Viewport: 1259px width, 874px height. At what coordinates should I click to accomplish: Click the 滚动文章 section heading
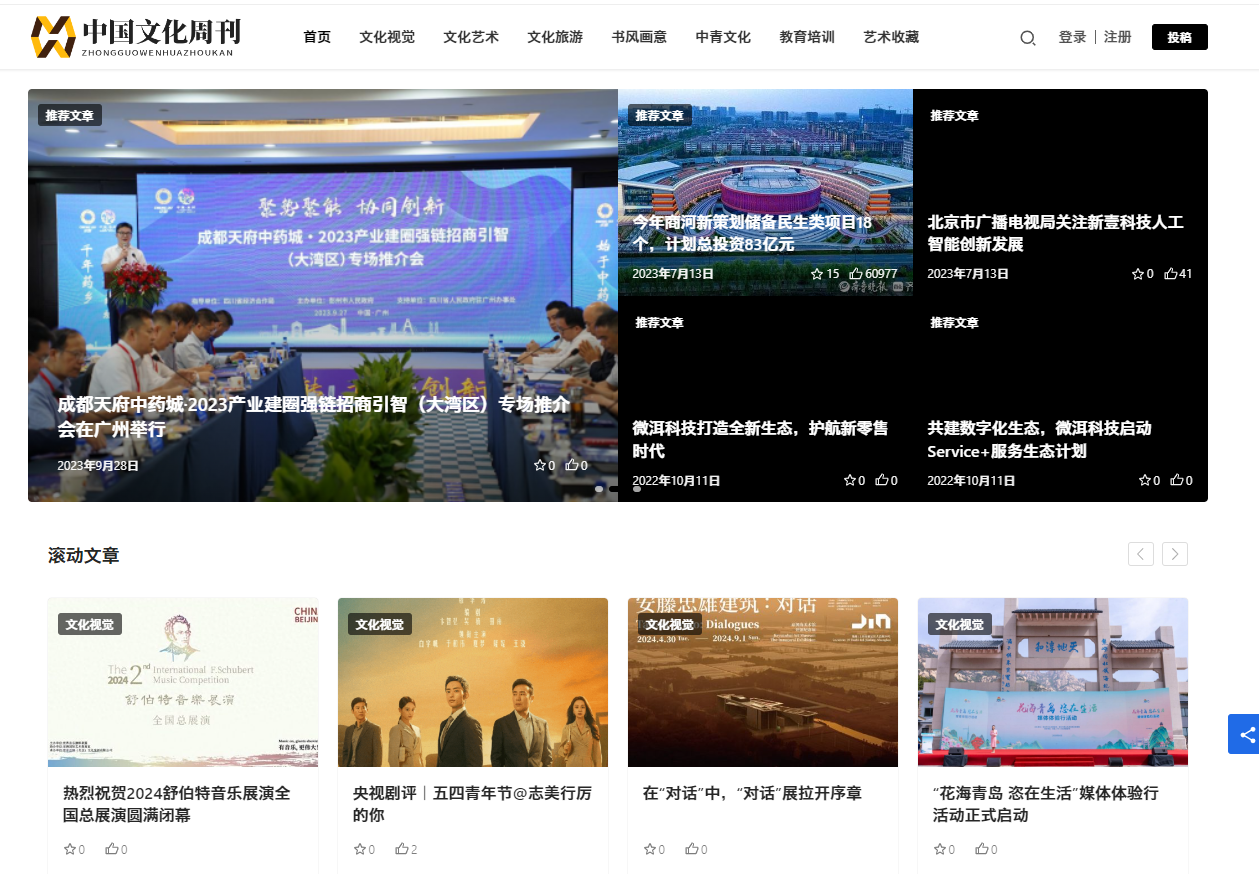point(84,555)
